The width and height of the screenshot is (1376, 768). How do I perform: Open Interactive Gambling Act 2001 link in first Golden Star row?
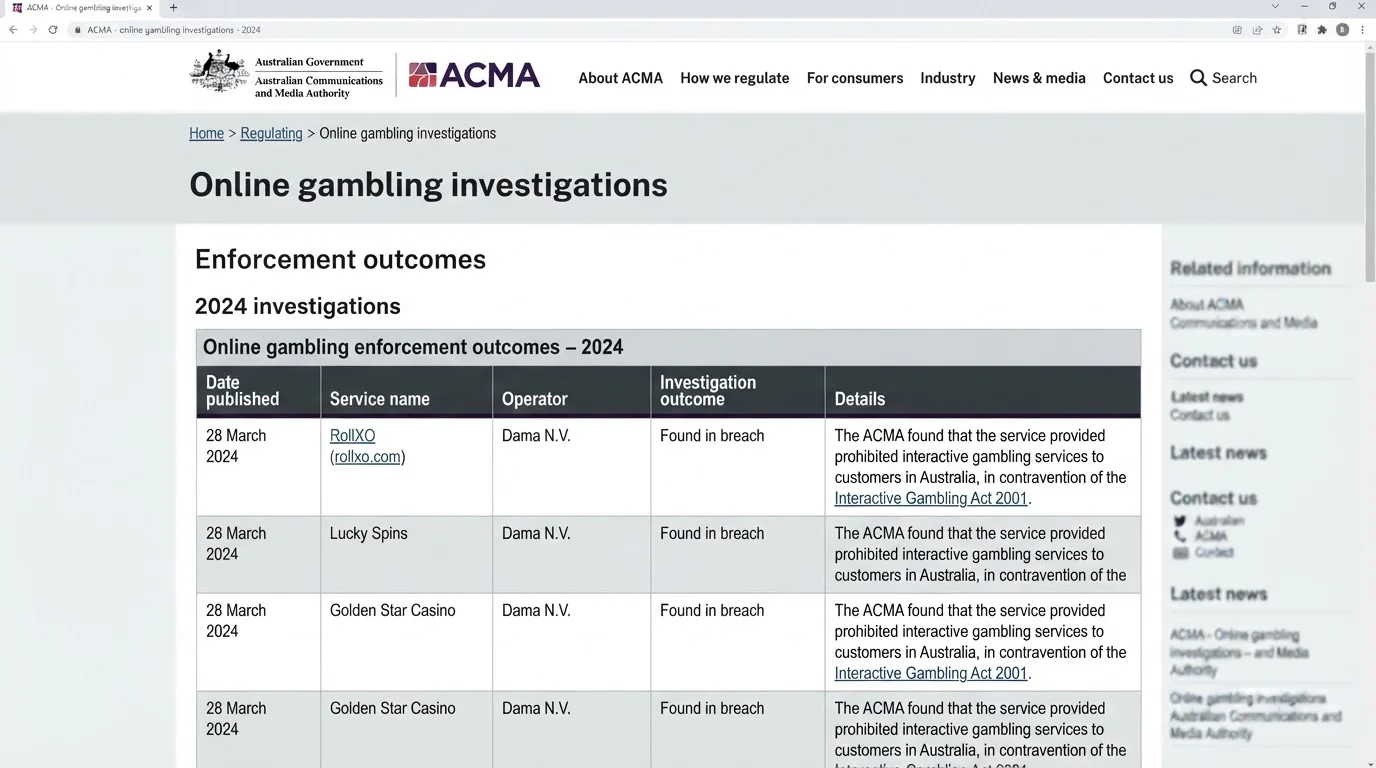pyautogui.click(x=931, y=673)
